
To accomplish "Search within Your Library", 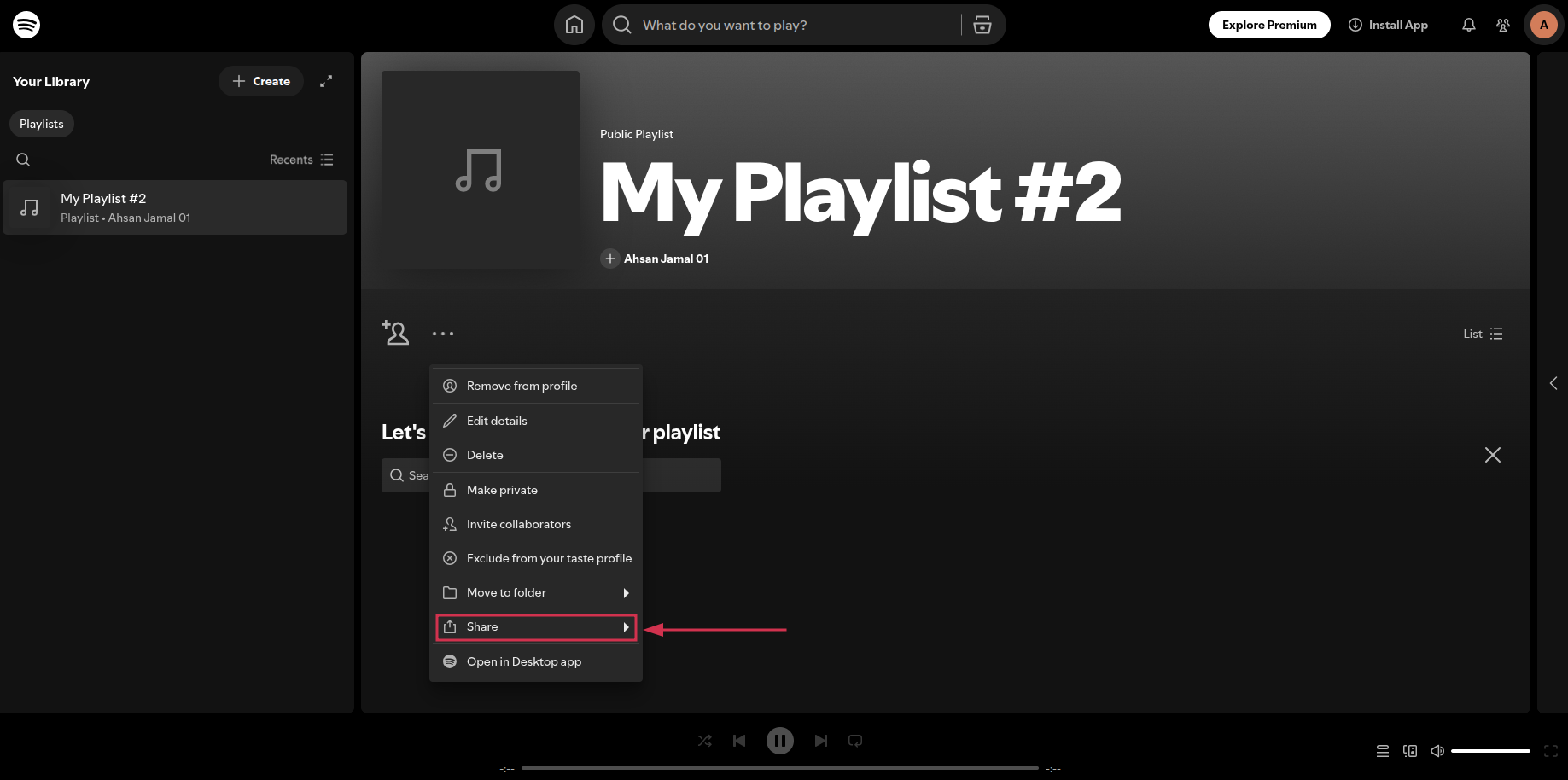I will click(x=23, y=160).
